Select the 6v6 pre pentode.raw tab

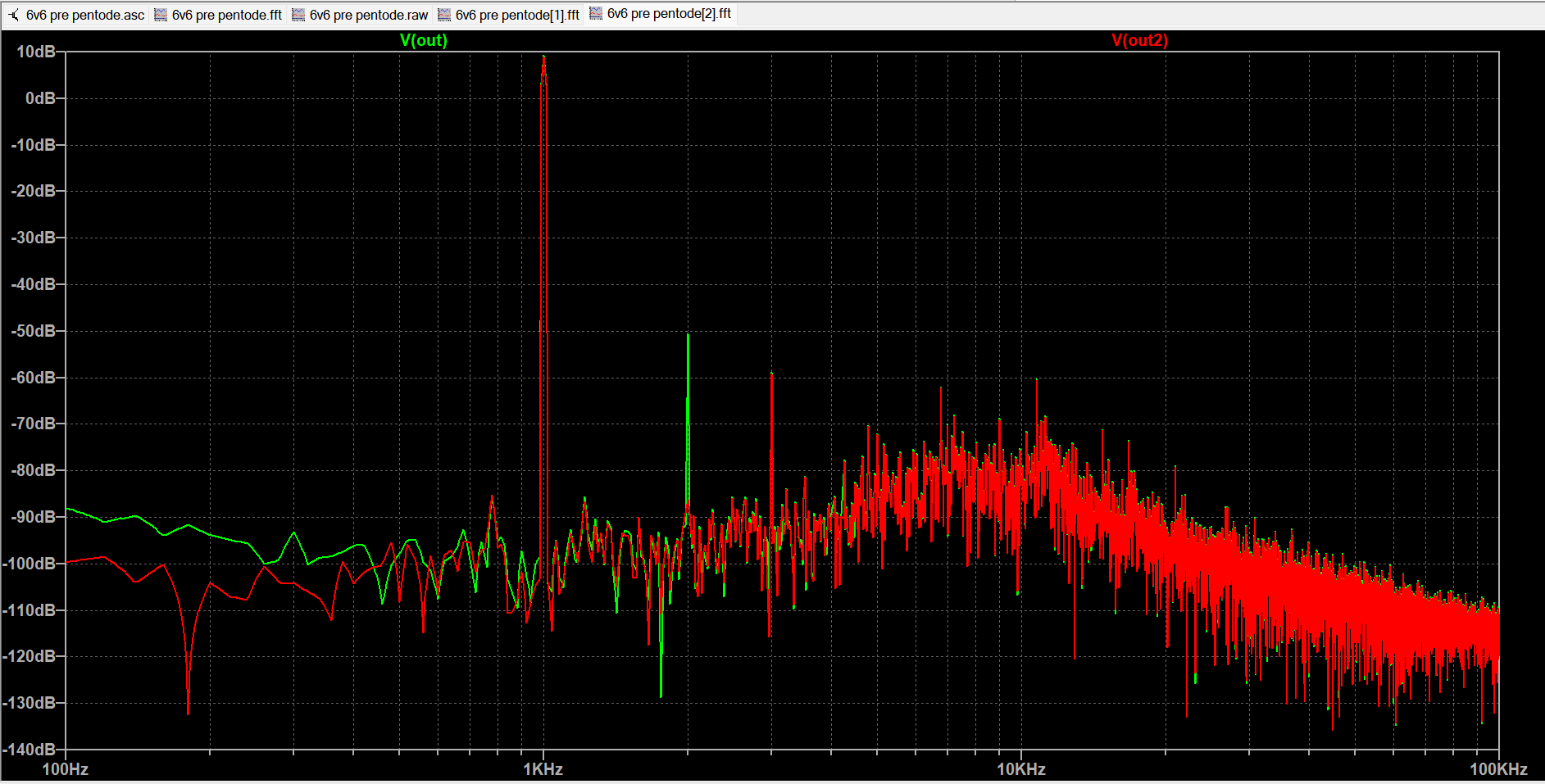click(360, 15)
